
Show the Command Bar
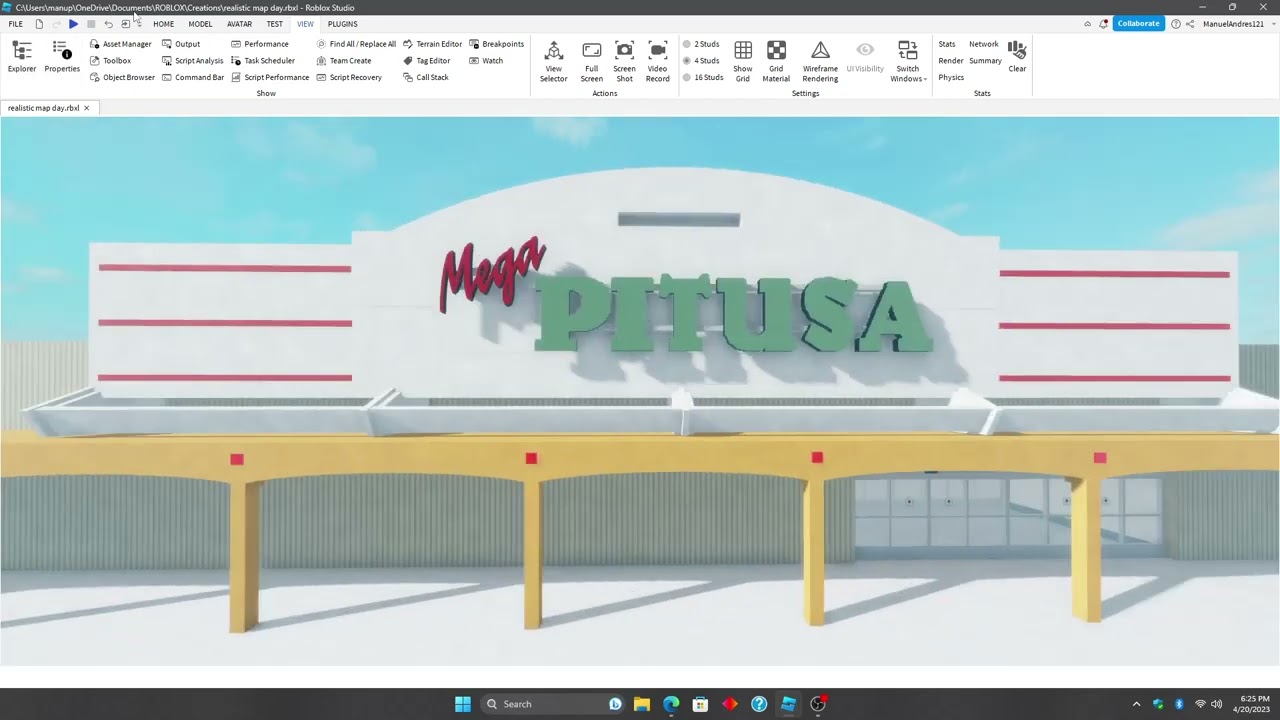tap(192, 77)
